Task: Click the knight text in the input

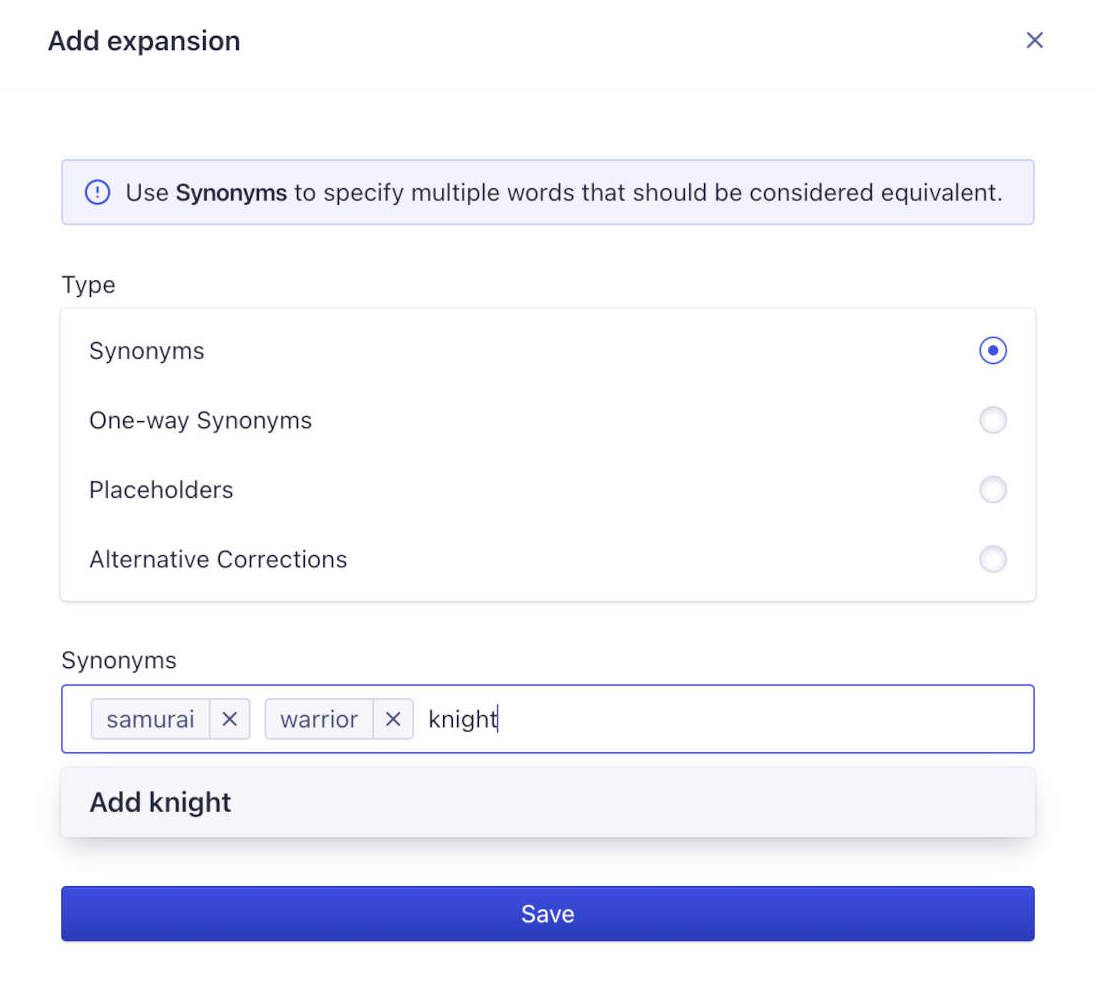Action: (461, 719)
